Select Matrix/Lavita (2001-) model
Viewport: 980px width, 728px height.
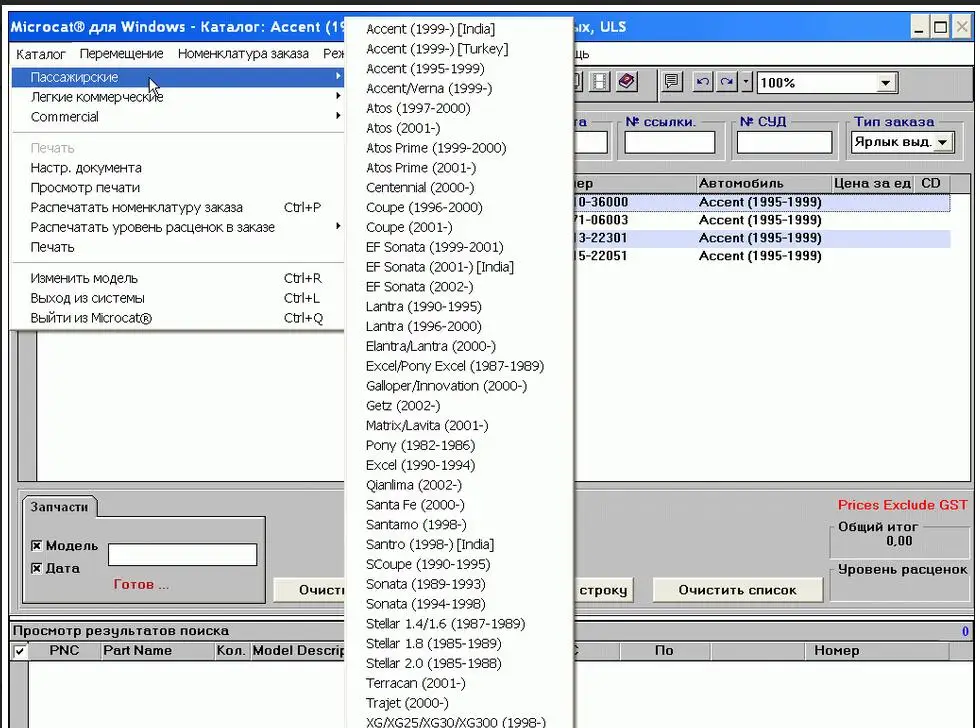pos(459,426)
